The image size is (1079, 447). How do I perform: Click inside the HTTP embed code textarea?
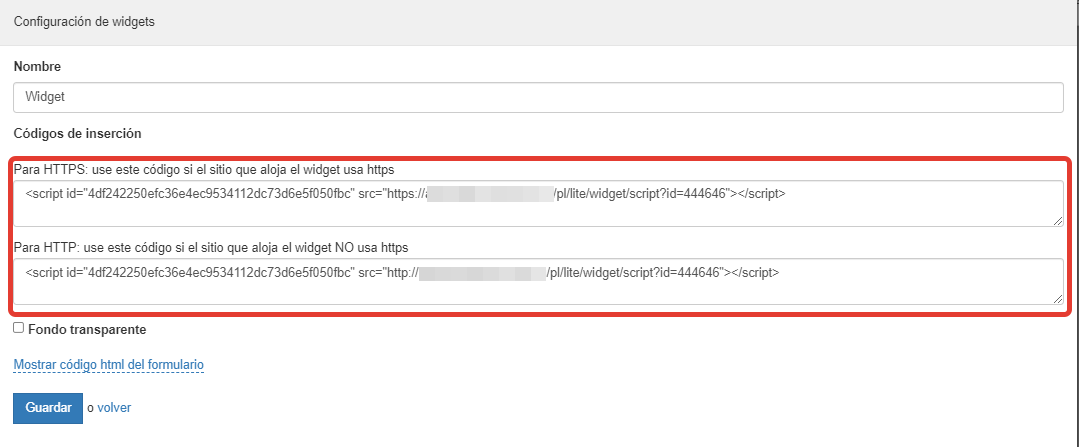tap(538, 281)
